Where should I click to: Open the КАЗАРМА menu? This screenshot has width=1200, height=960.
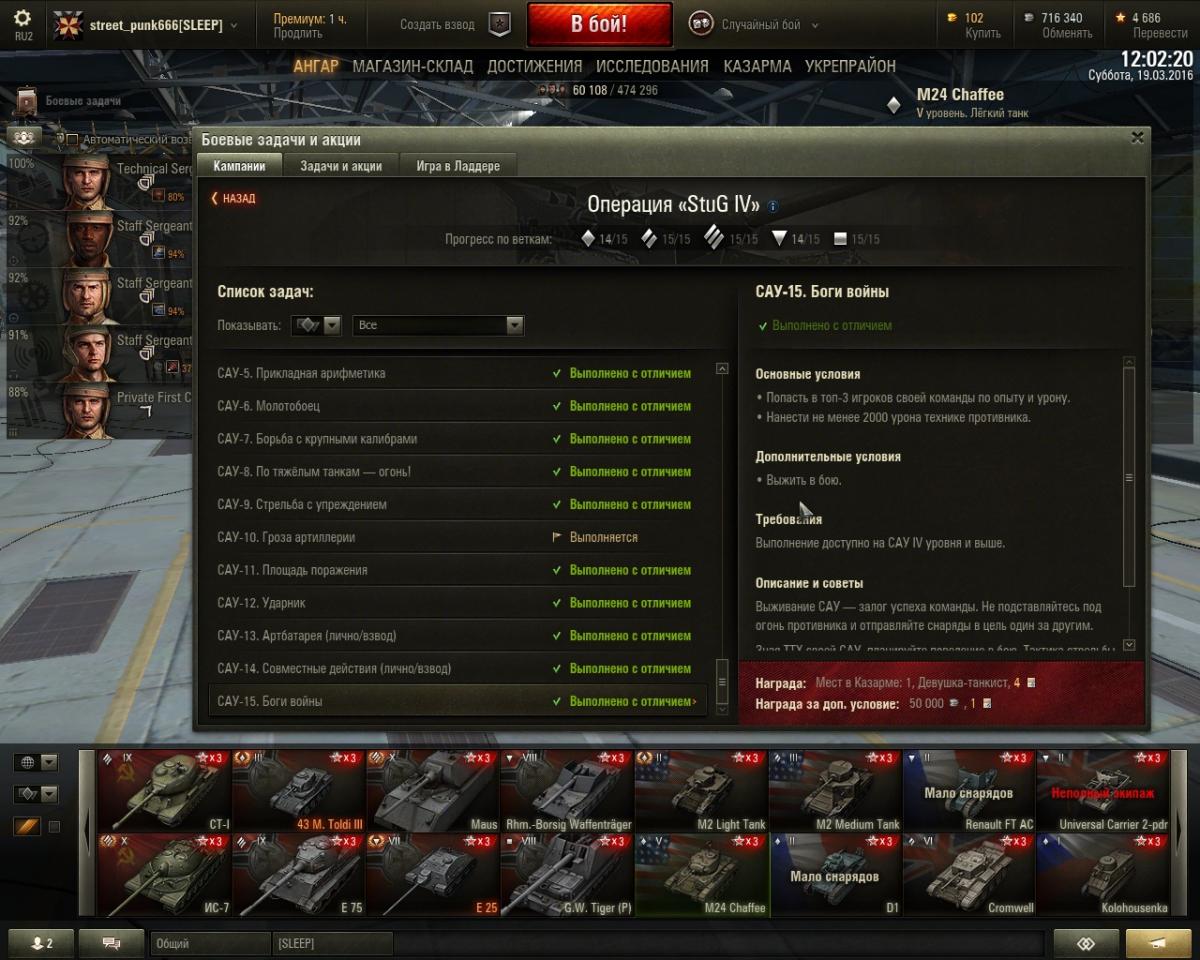point(757,66)
